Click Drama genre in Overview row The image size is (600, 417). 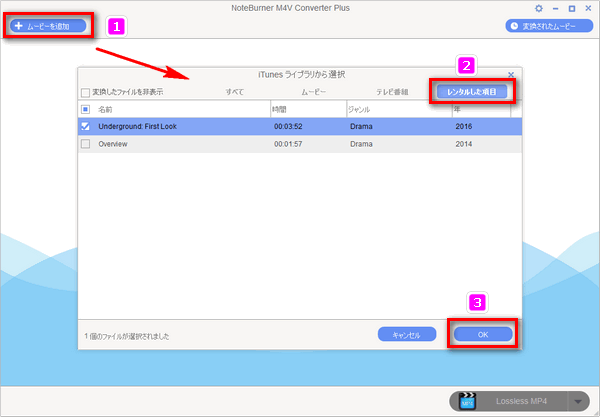pos(361,144)
